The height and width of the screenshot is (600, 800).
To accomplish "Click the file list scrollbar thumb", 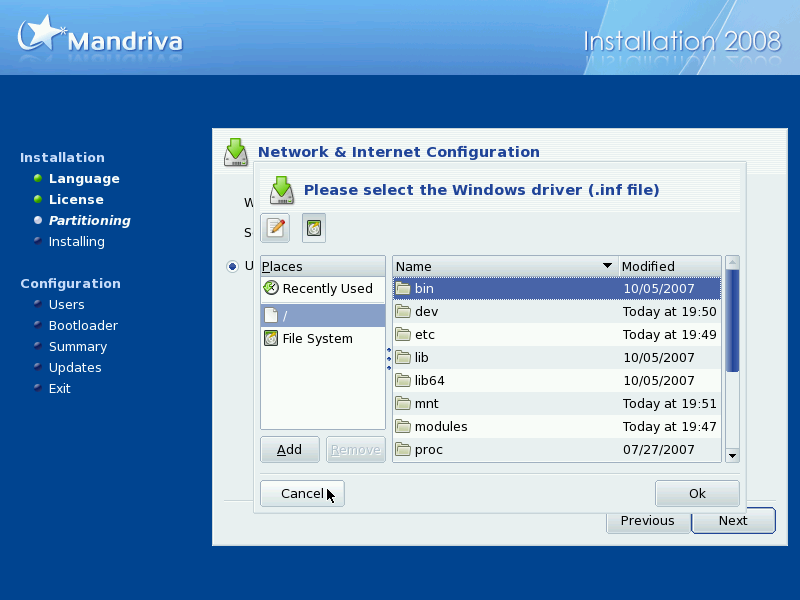I will 732,321.
